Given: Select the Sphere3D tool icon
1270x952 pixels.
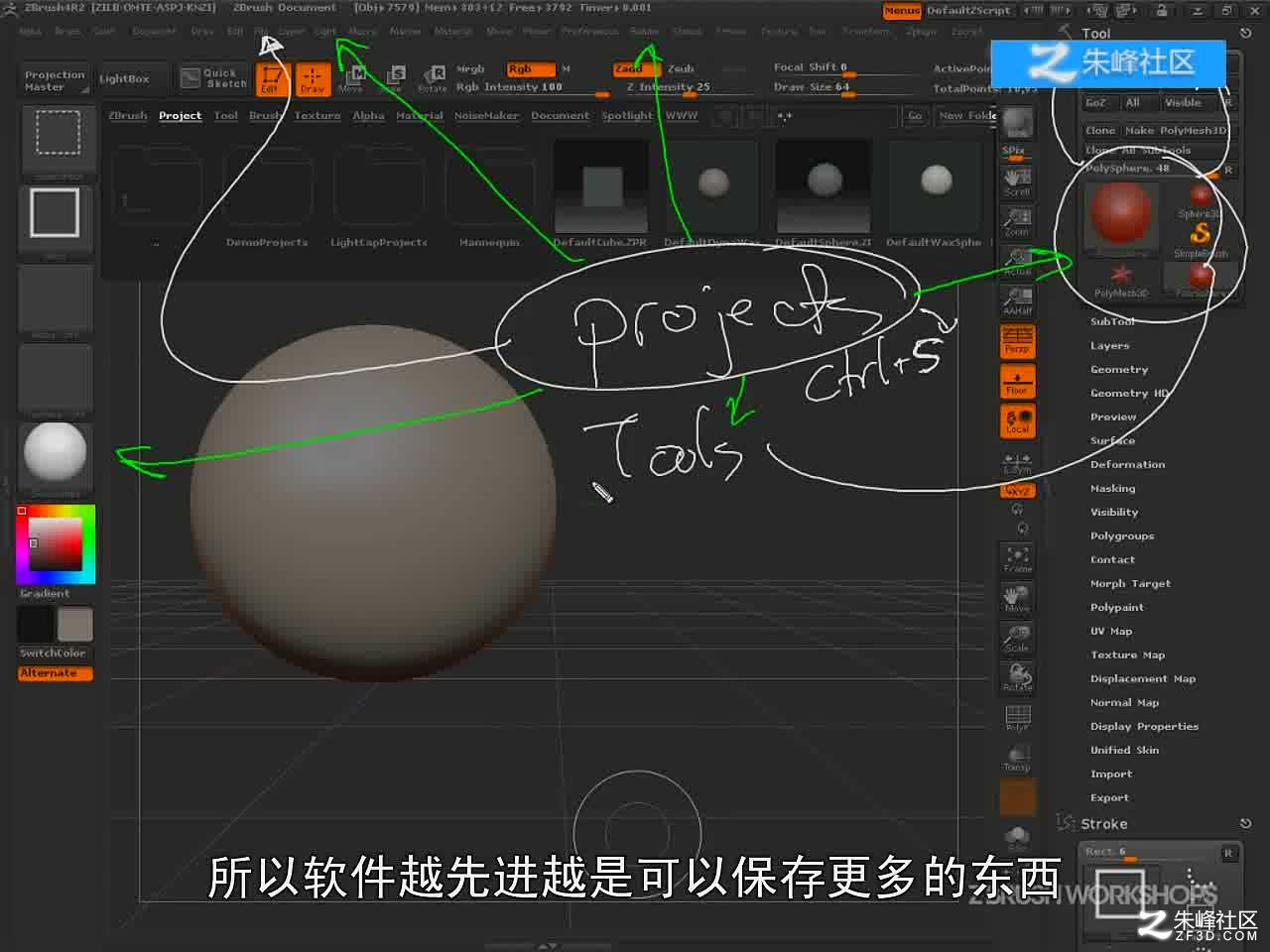Looking at the screenshot, I should point(1201,199).
